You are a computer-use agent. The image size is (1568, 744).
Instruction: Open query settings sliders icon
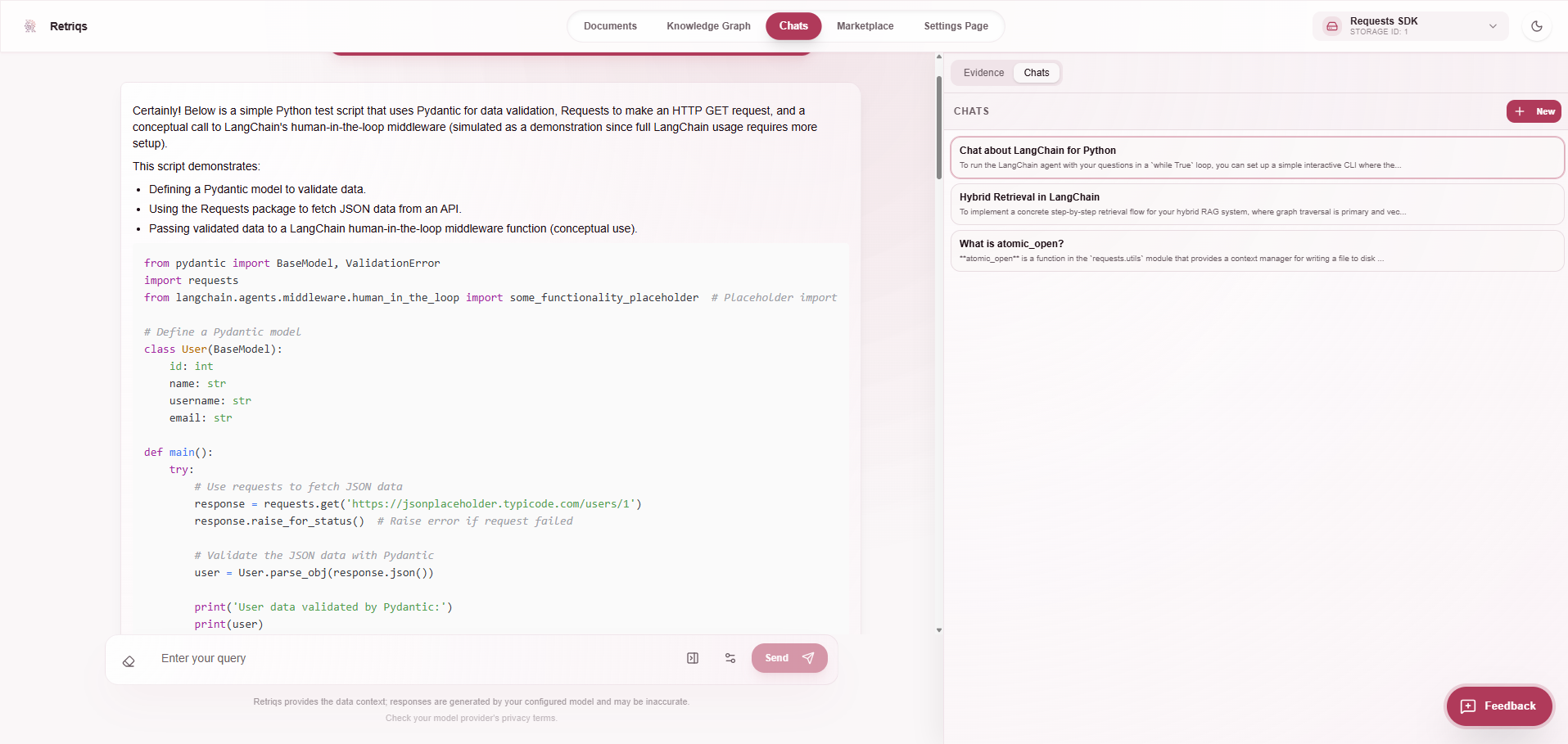click(730, 658)
